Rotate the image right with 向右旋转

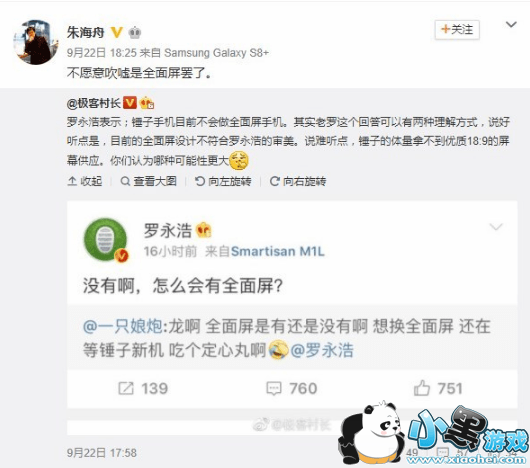(x=298, y=181)
